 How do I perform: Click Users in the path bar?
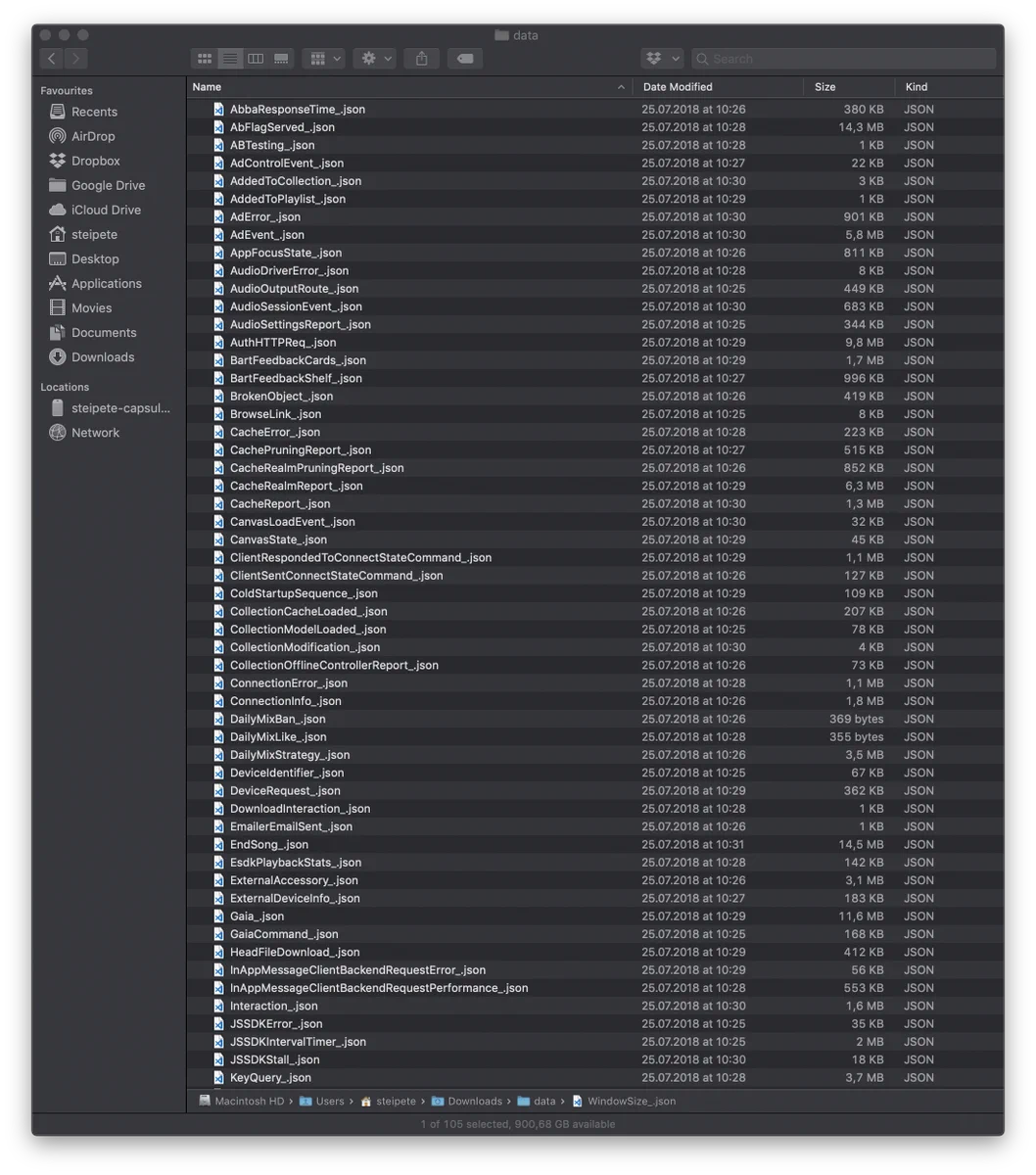(322, 1101)
